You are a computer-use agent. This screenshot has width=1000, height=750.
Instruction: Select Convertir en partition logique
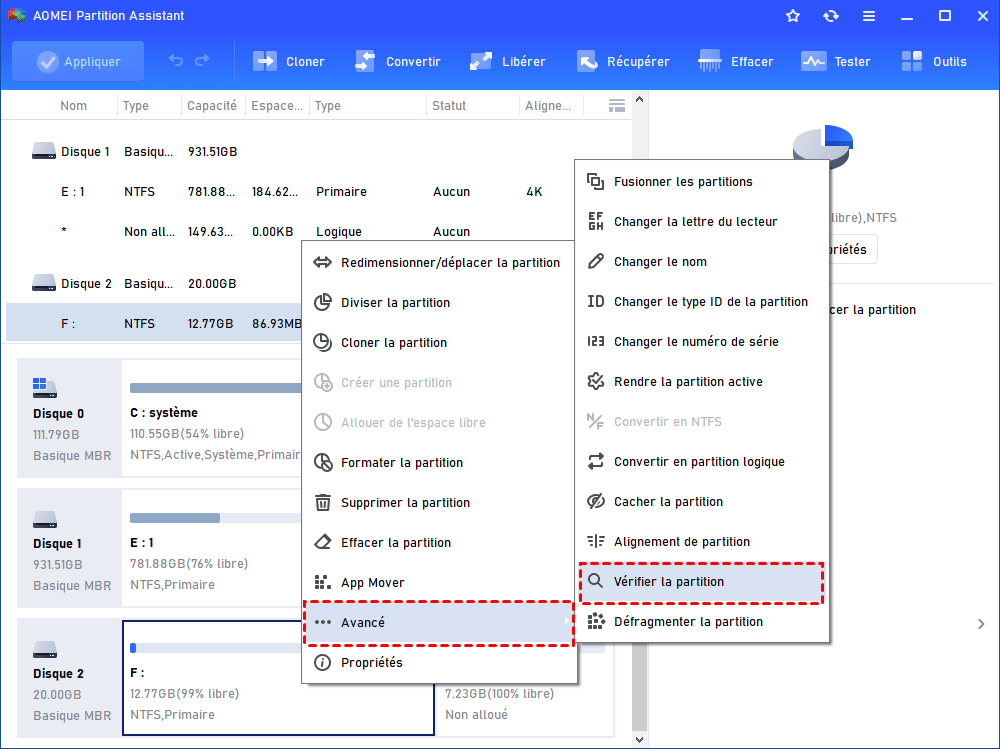702,462
